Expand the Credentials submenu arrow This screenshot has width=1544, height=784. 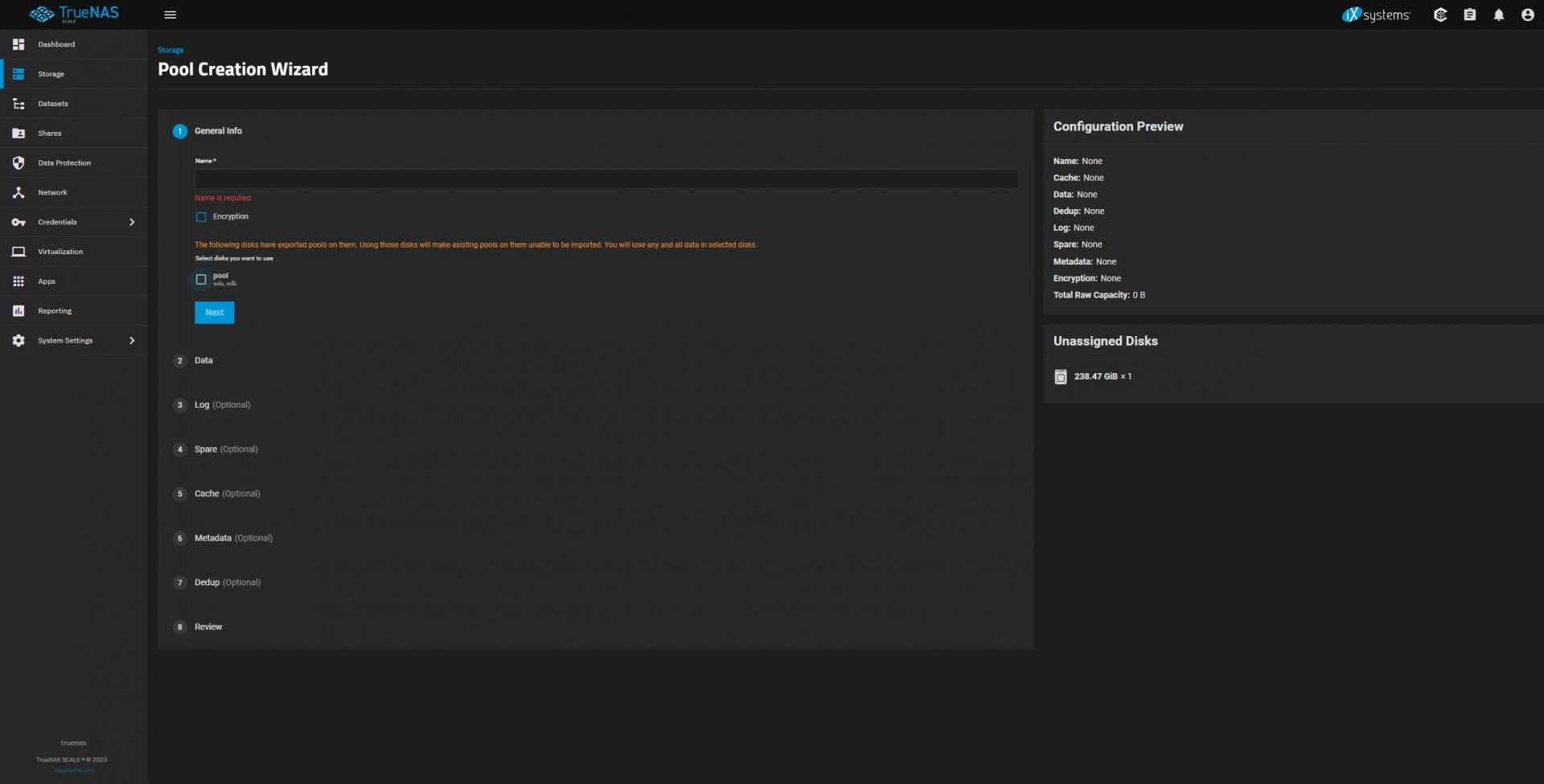[x=132, y=222]
